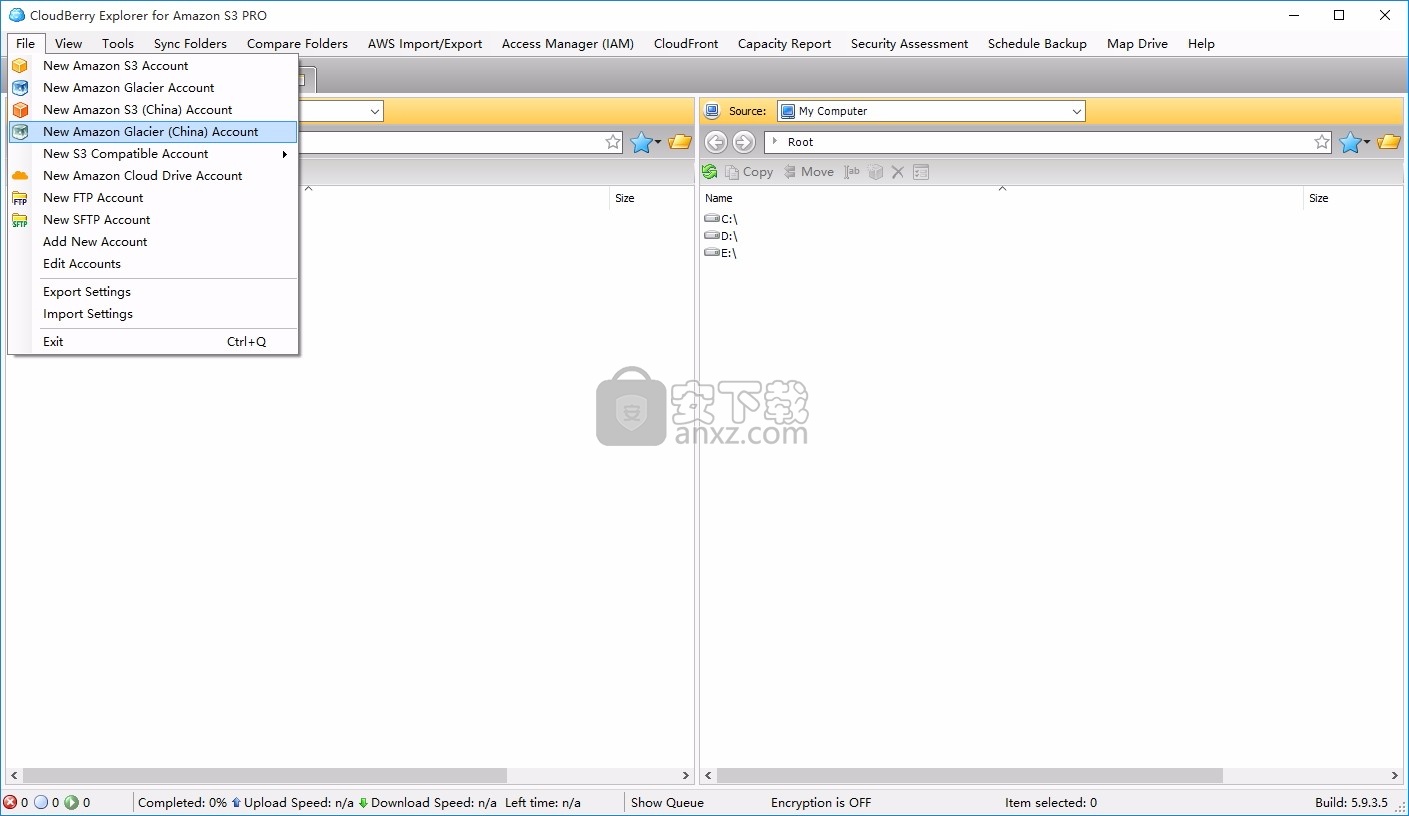
Task: Choose Import Settings
Action: point(153,314)
